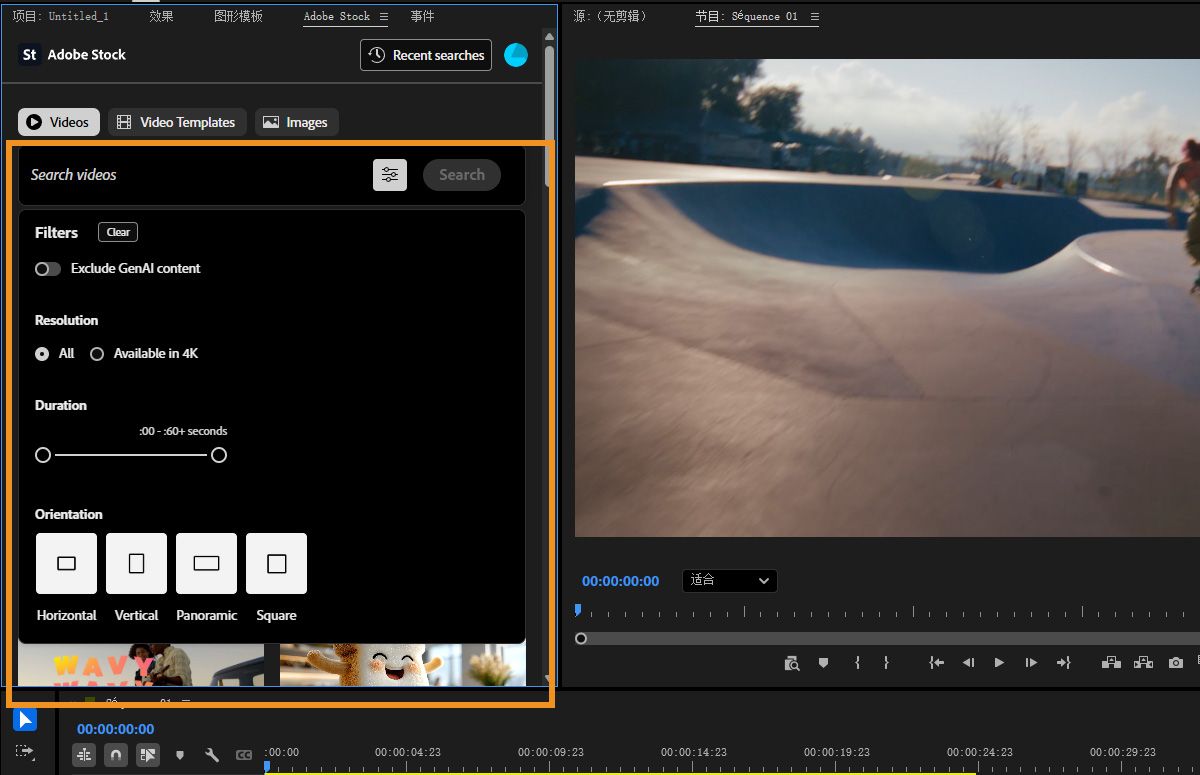This screenshot has height=775, width=1200.
Task: Enable snapping with the magnet icon
Action: coord(116,755)
